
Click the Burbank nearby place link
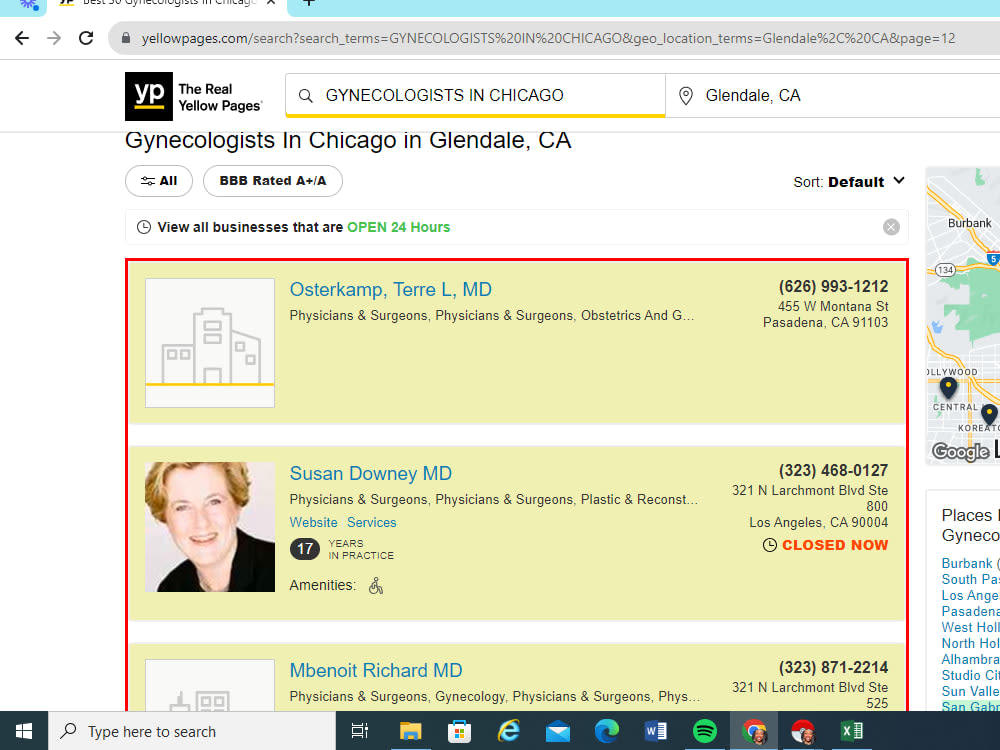coord(967,564)
